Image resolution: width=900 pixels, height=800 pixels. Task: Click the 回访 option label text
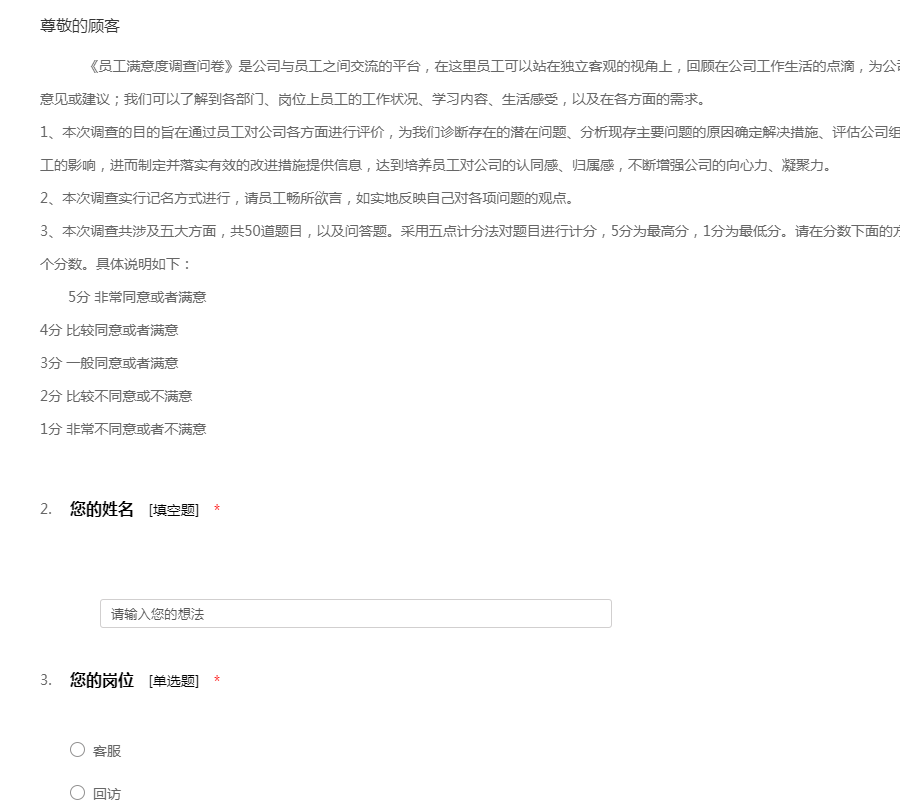[107, 794]
